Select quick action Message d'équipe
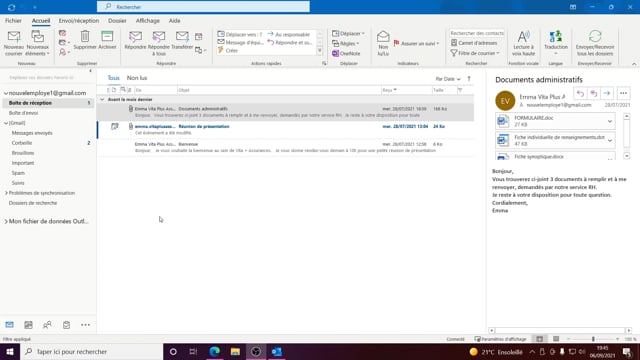640x360 pixels. click(x=241, y=42)
